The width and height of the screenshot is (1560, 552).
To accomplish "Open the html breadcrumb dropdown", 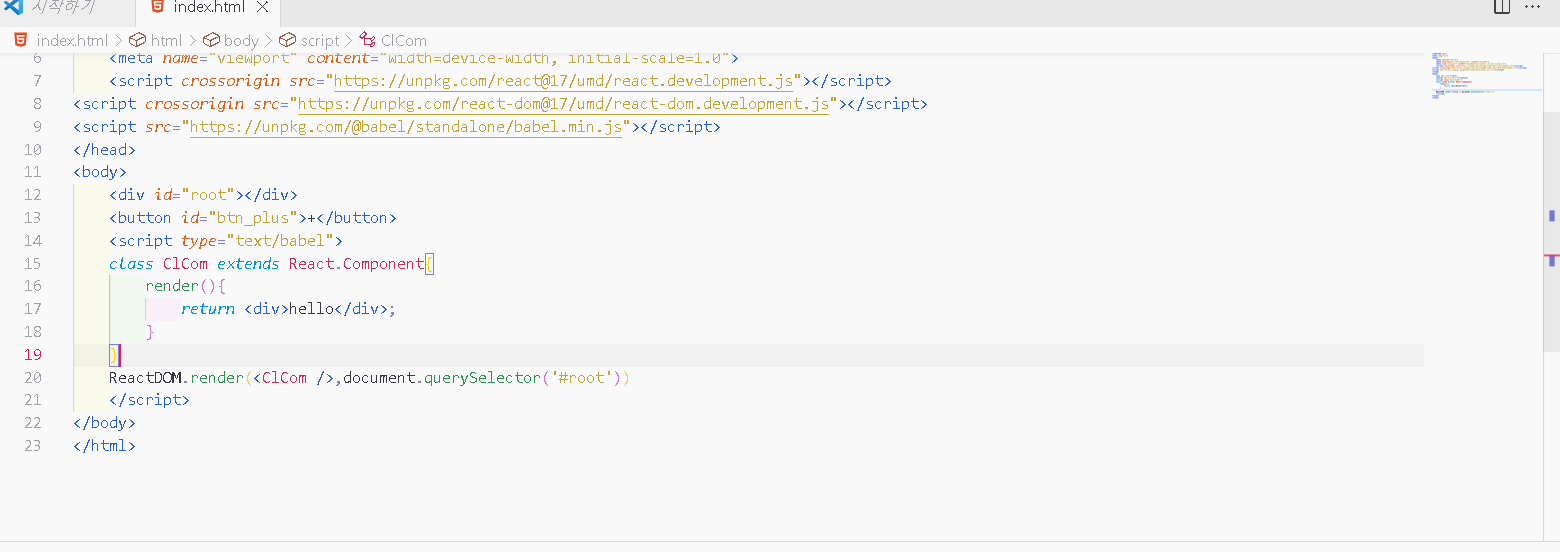I will click(157, 40).
